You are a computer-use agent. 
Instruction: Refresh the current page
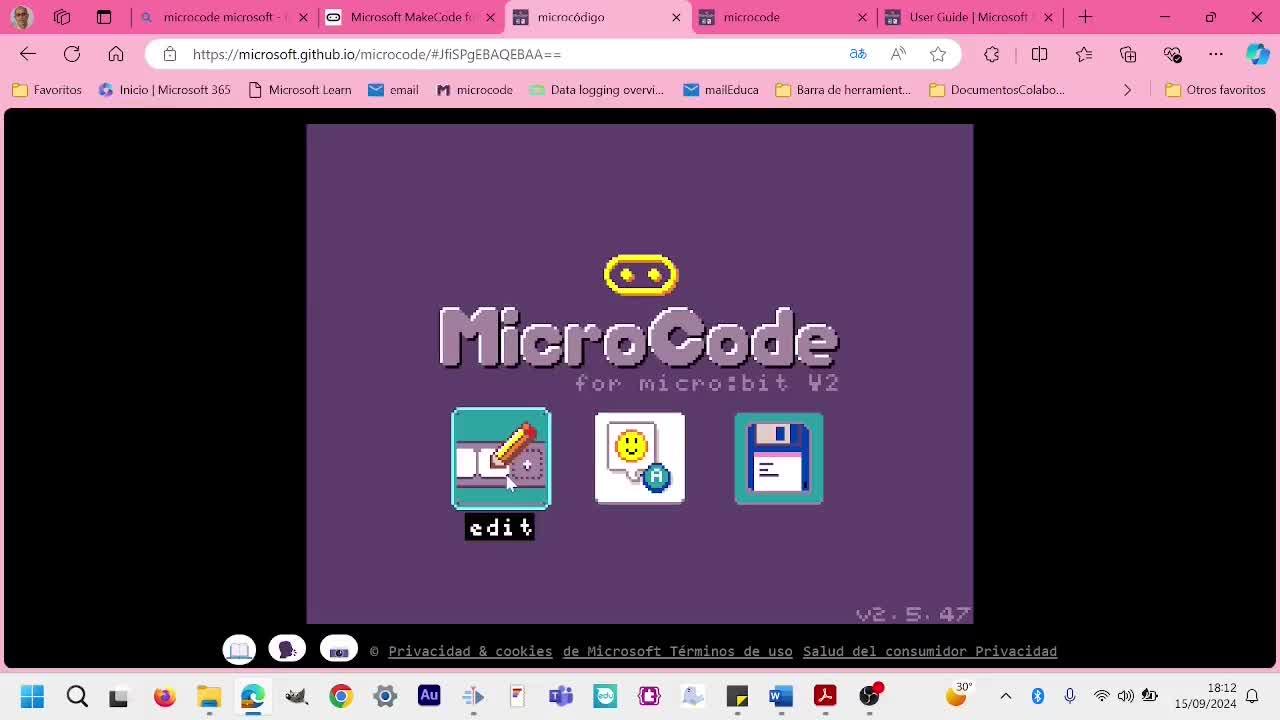pos(72,54)
